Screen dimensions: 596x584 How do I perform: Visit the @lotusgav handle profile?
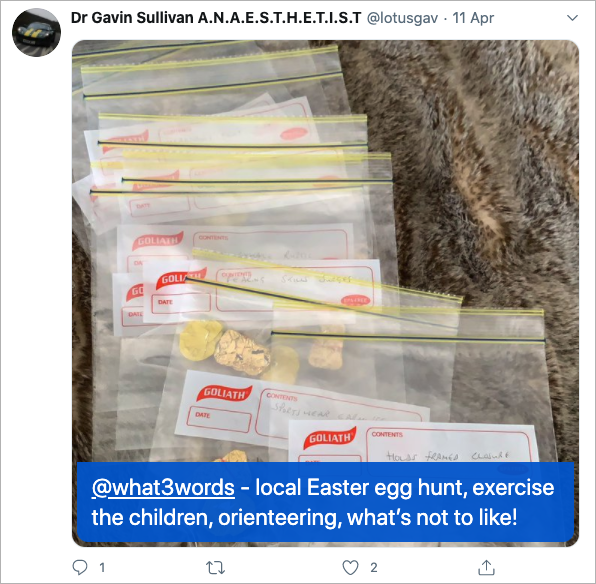[402, 18]
